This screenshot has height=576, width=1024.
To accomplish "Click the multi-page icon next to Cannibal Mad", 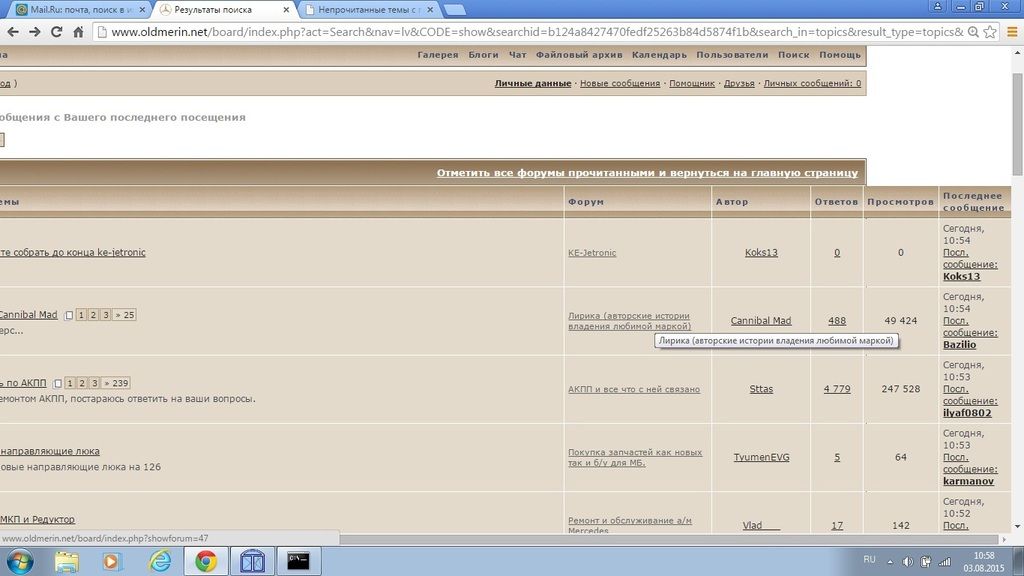I will coord(69,316).
